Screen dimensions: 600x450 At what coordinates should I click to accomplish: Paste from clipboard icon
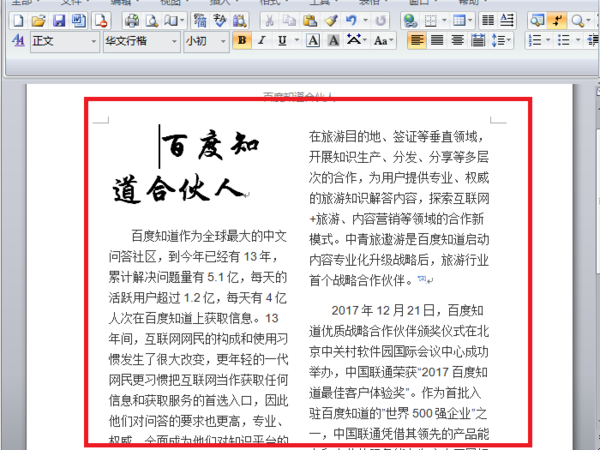point(310,20)
